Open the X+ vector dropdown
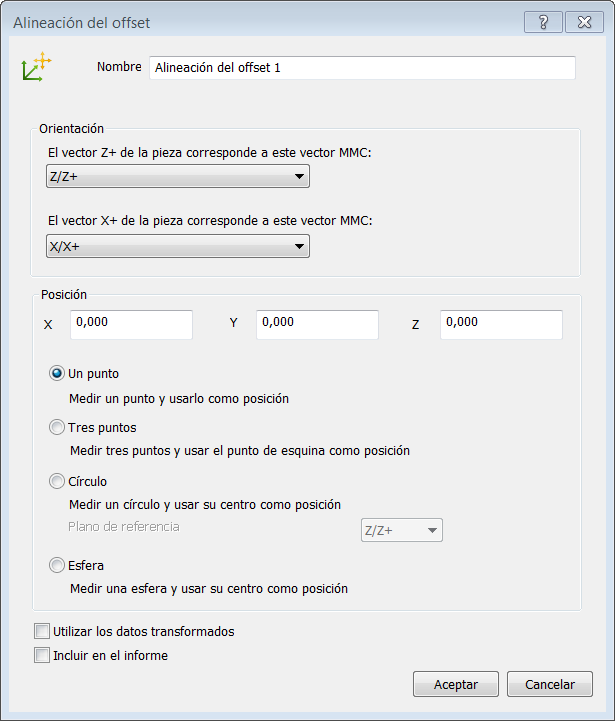The width and height of the screenshot is (615, 721). (178, 246)
